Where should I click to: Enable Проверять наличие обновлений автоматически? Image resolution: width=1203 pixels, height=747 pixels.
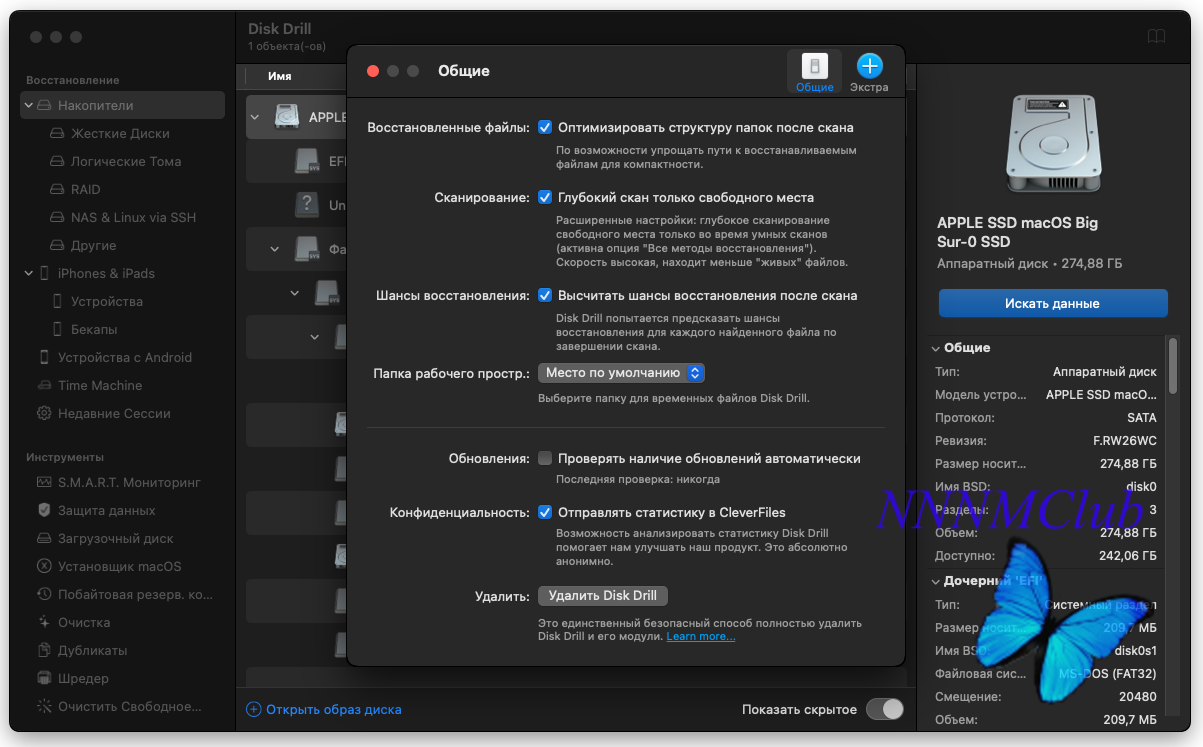click(x=545, y=458)
